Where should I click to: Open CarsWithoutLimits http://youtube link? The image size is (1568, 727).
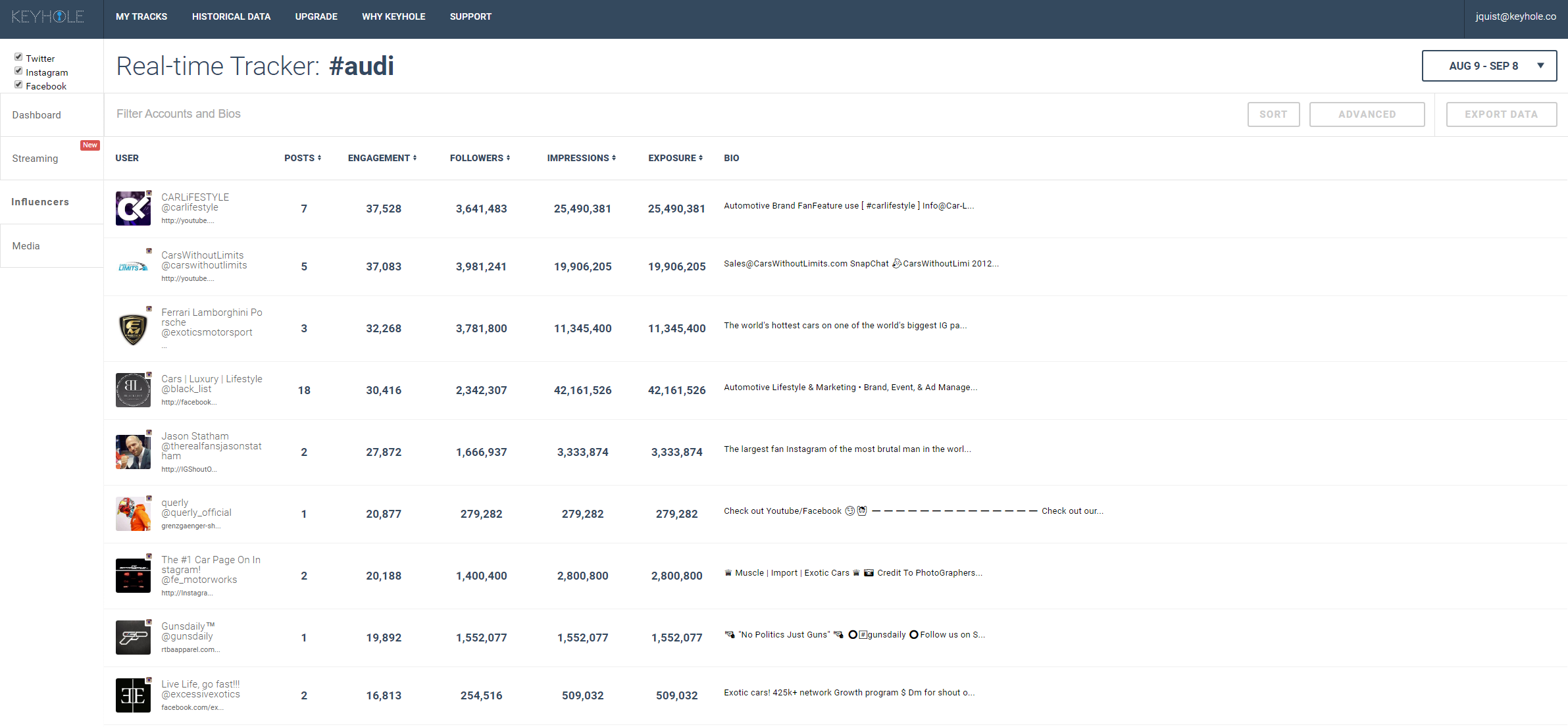point(188,279)
